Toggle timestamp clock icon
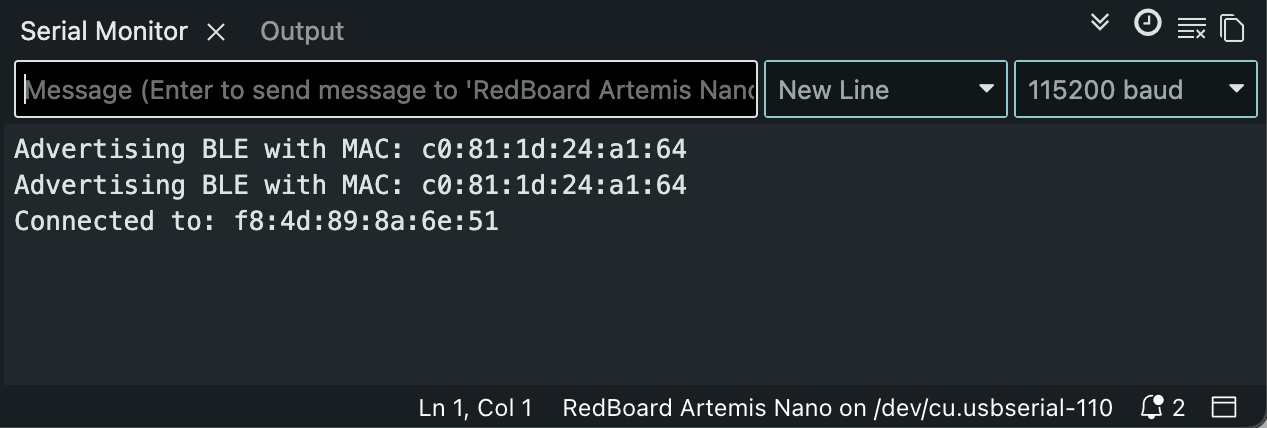This screenshot has width=1267, height=428. point(1147,23)
